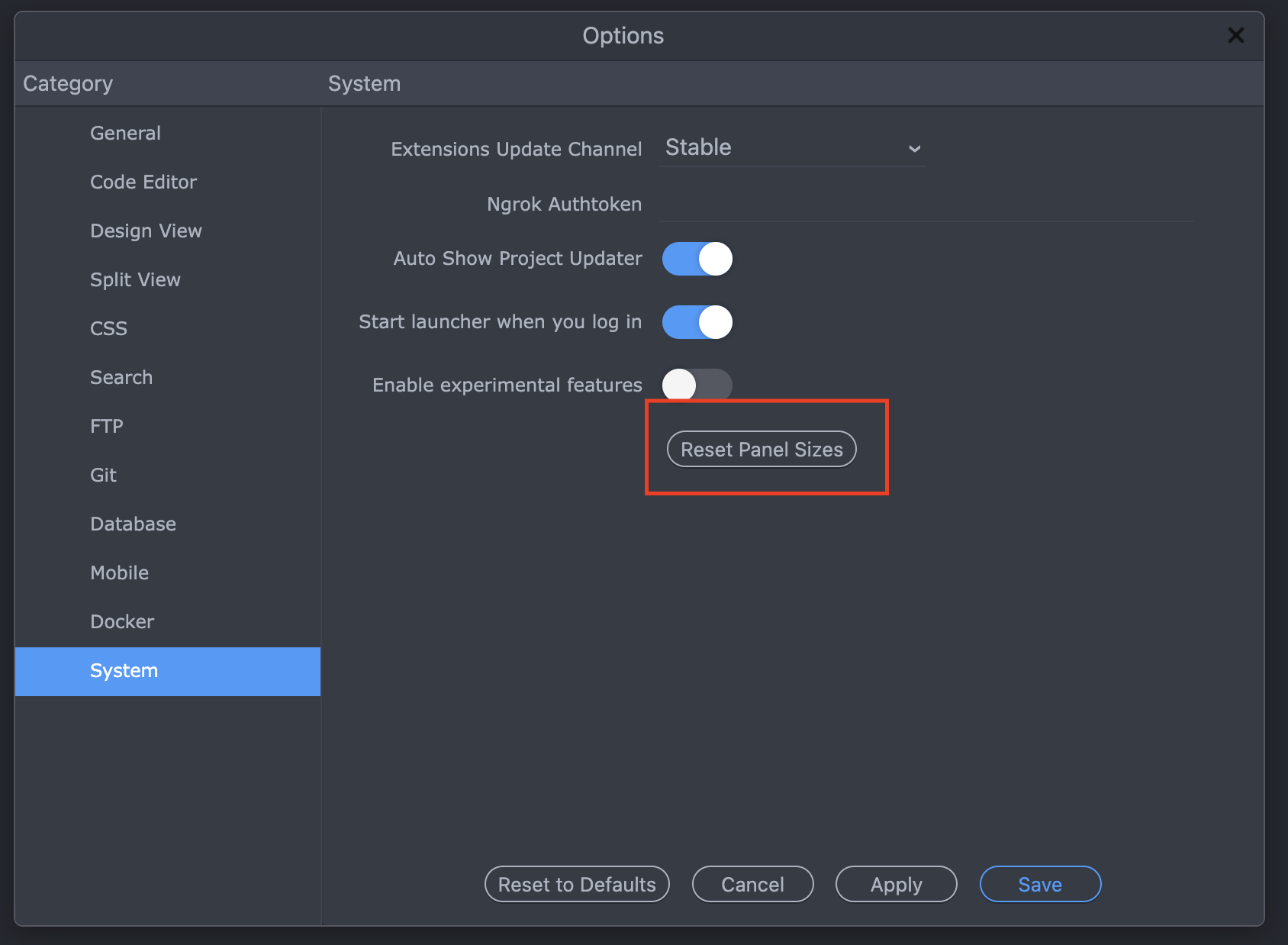Disable Start launcher when you log in
This screenshot has height=945, width=1288.
click(x=697, y=322)
